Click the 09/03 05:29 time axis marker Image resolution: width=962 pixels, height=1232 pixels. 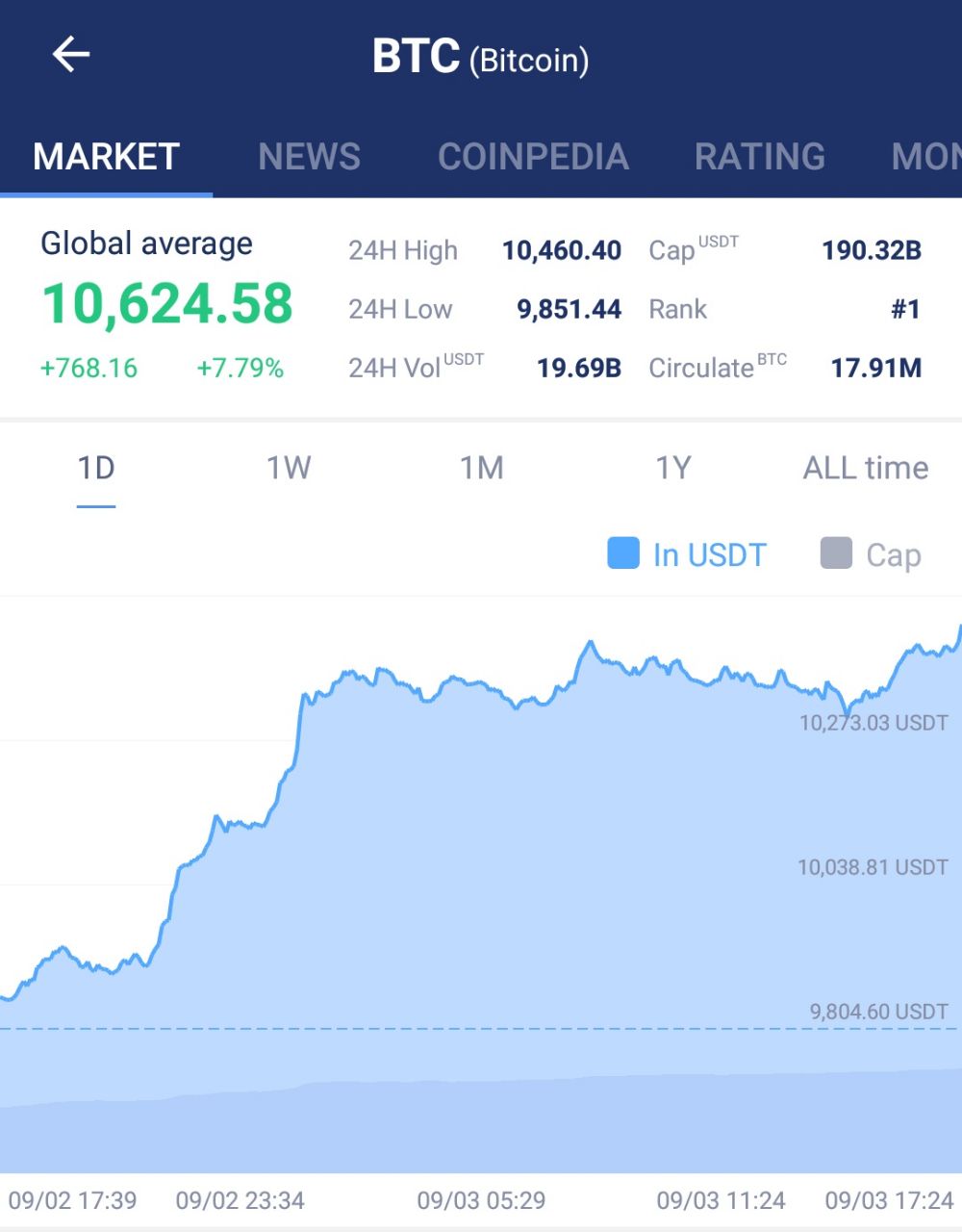[481, 1200]
